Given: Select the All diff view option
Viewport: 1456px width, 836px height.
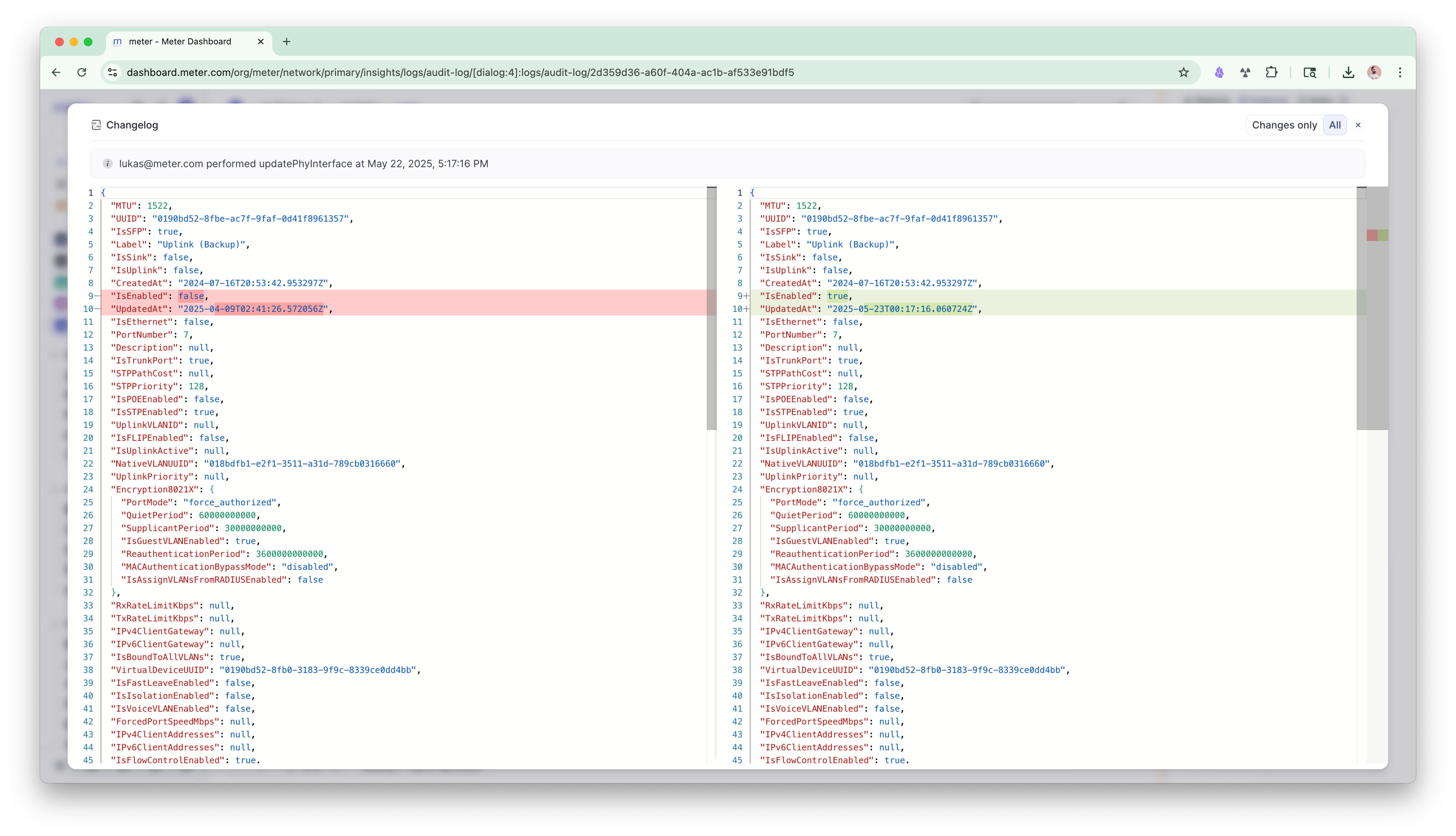Looking at the screenshot, I should click(1334, 125).
